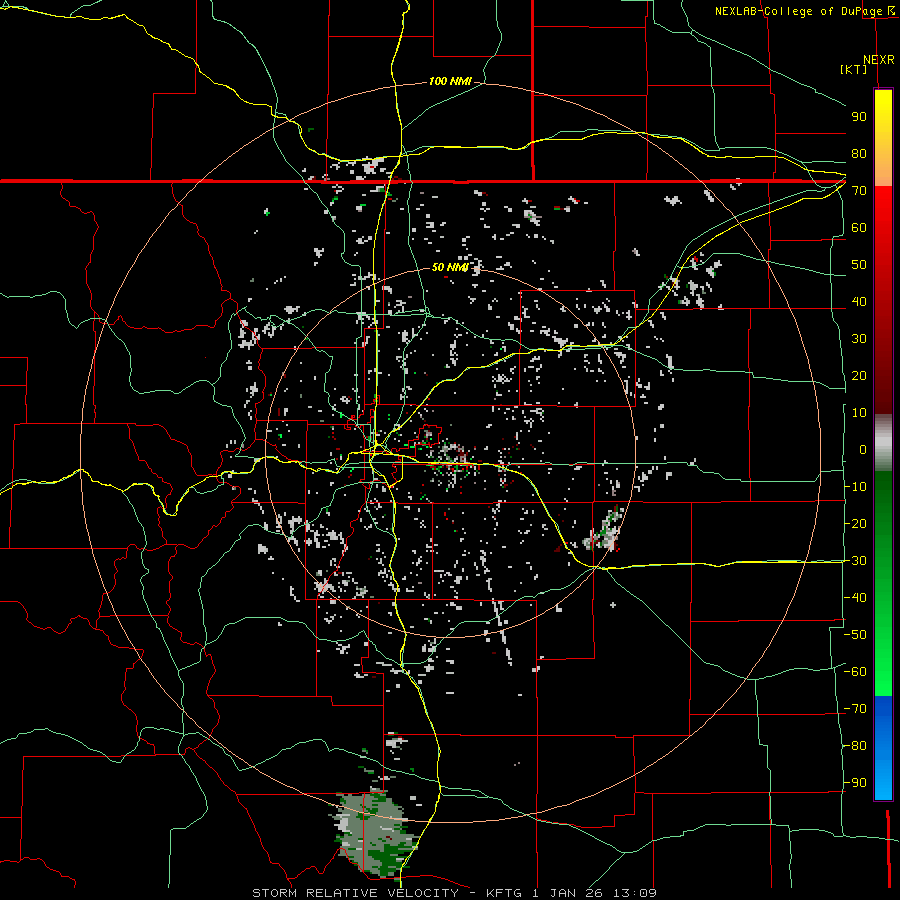900x900 pixels.
Task: Click the Storm Relative Velocity footer caption
Action: [x=454, y=893]
